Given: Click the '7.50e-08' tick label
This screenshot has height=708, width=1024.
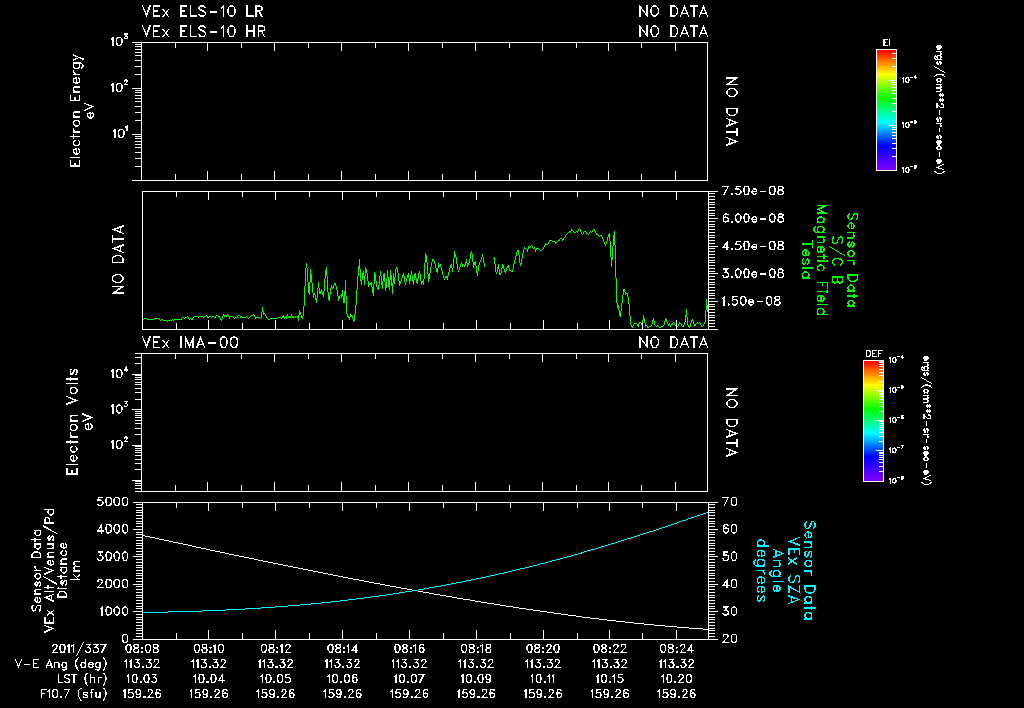Looking at the screenshot, I should [x=753, y=191].
